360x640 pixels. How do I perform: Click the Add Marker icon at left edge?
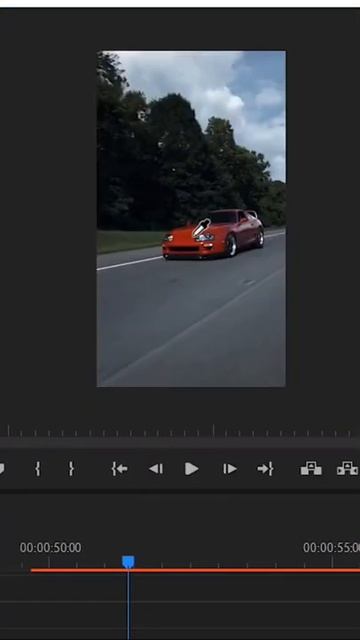click(x=2, y=469)
